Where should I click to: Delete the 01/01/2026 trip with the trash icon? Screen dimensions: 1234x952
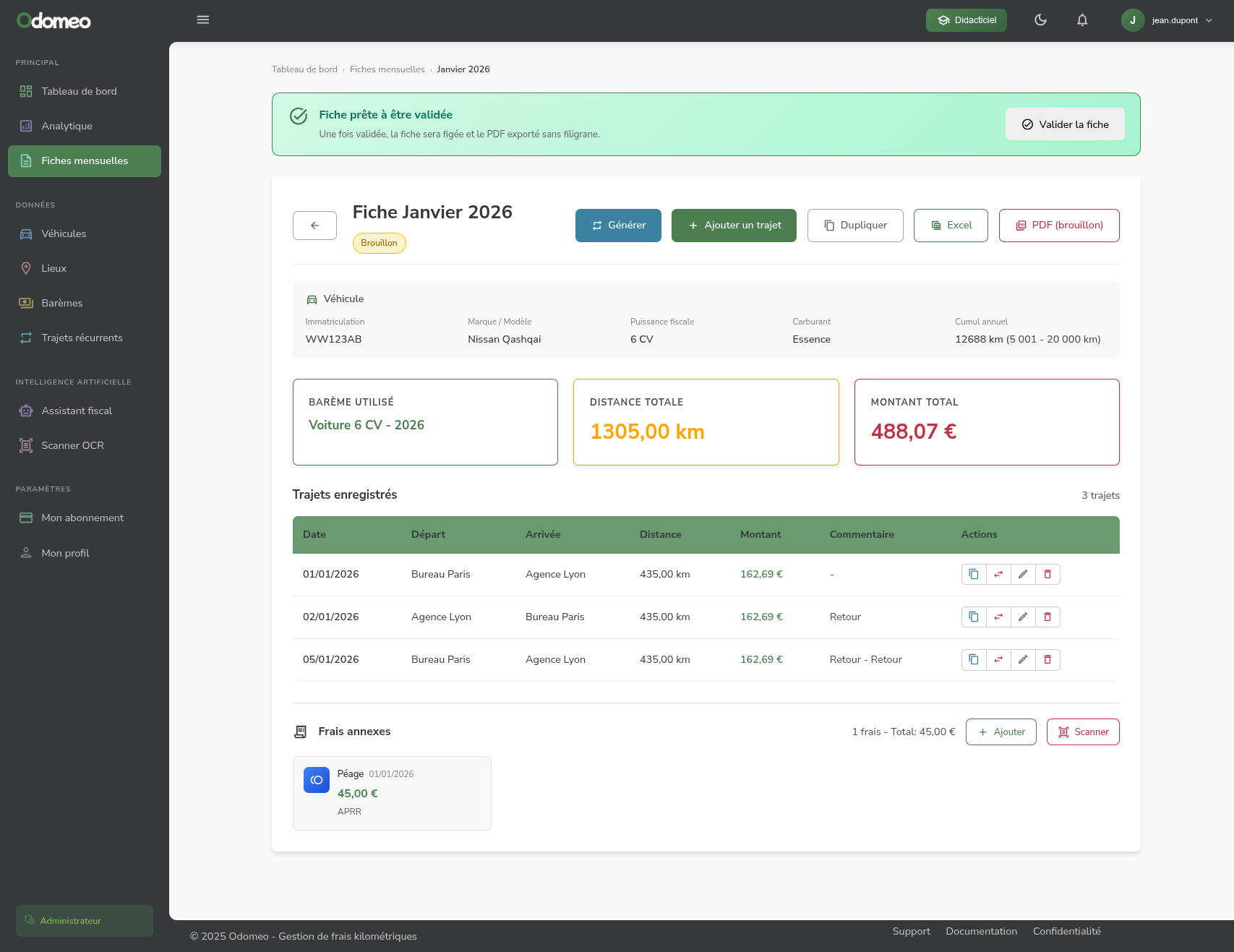1047,574
